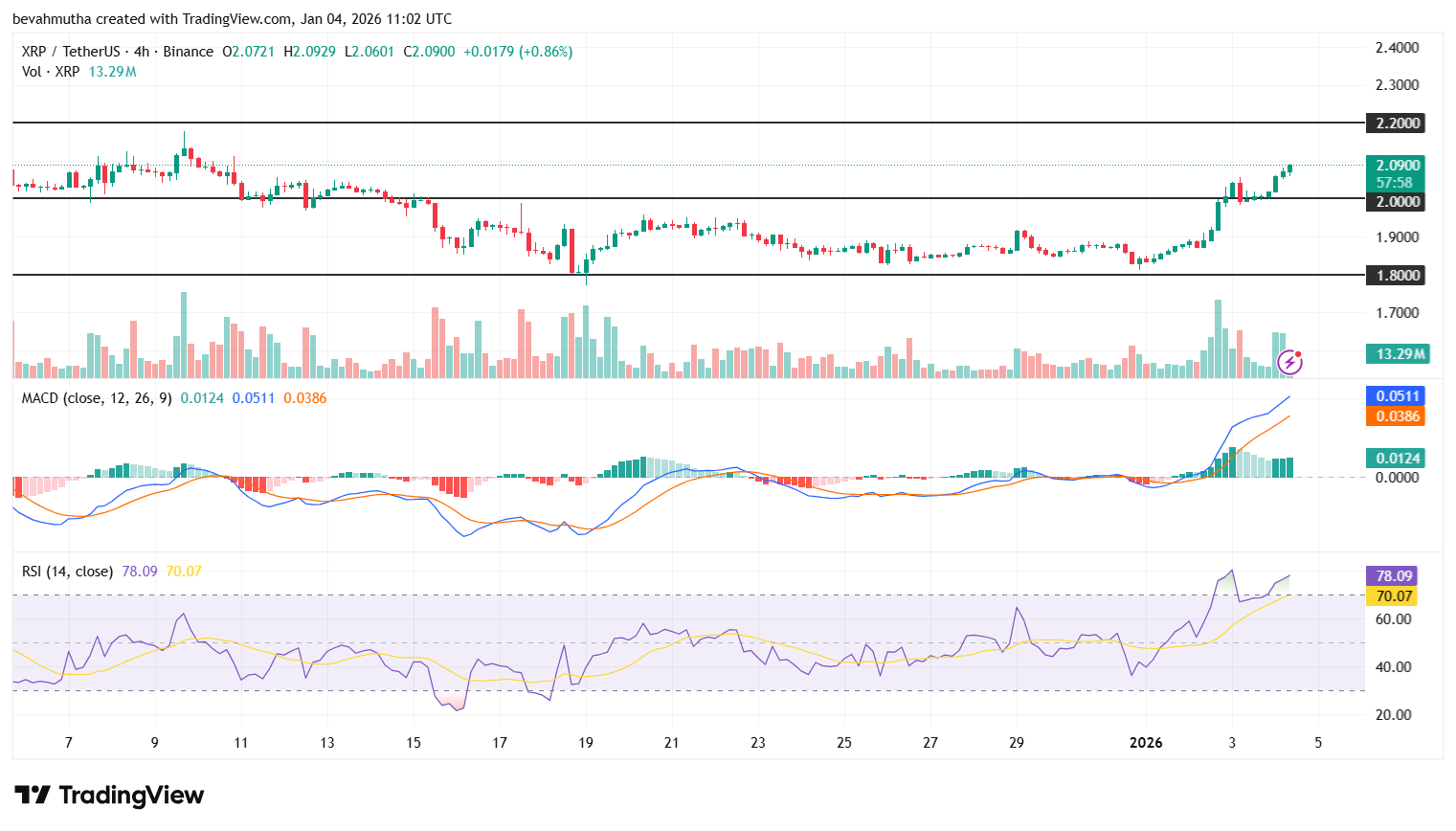Click the orange 0.0386 signal value tag
This screenshot has width=1456, height=831.
point(1396,416)
